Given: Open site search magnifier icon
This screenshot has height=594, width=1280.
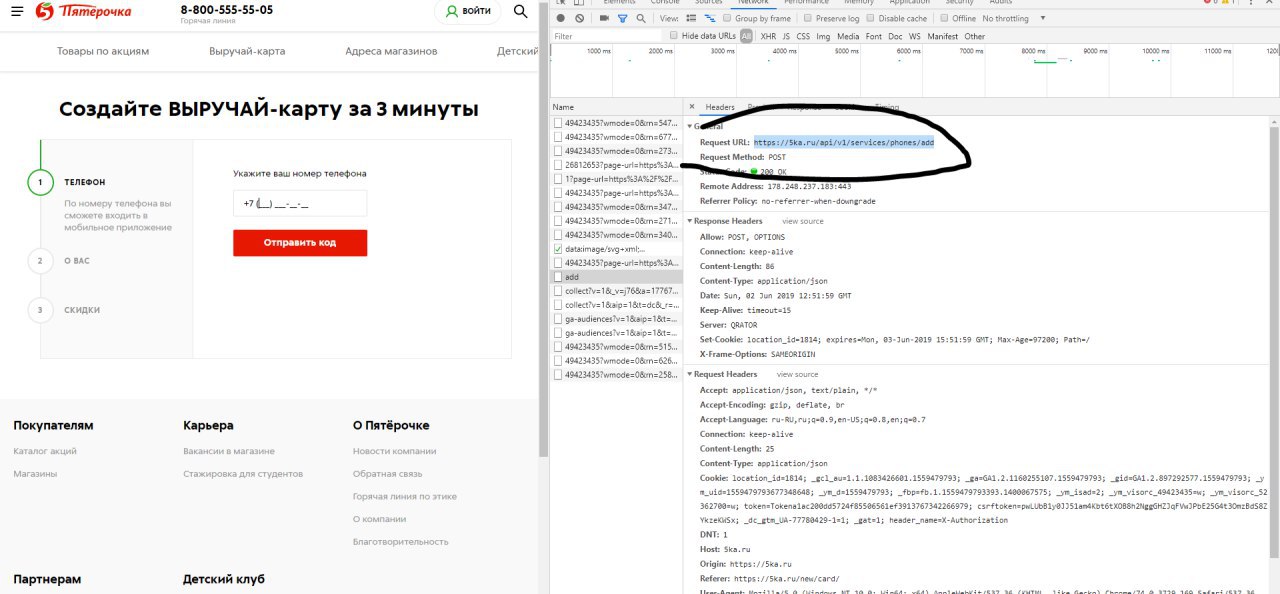Looking at the screenshot, I should tap(520, 11).
